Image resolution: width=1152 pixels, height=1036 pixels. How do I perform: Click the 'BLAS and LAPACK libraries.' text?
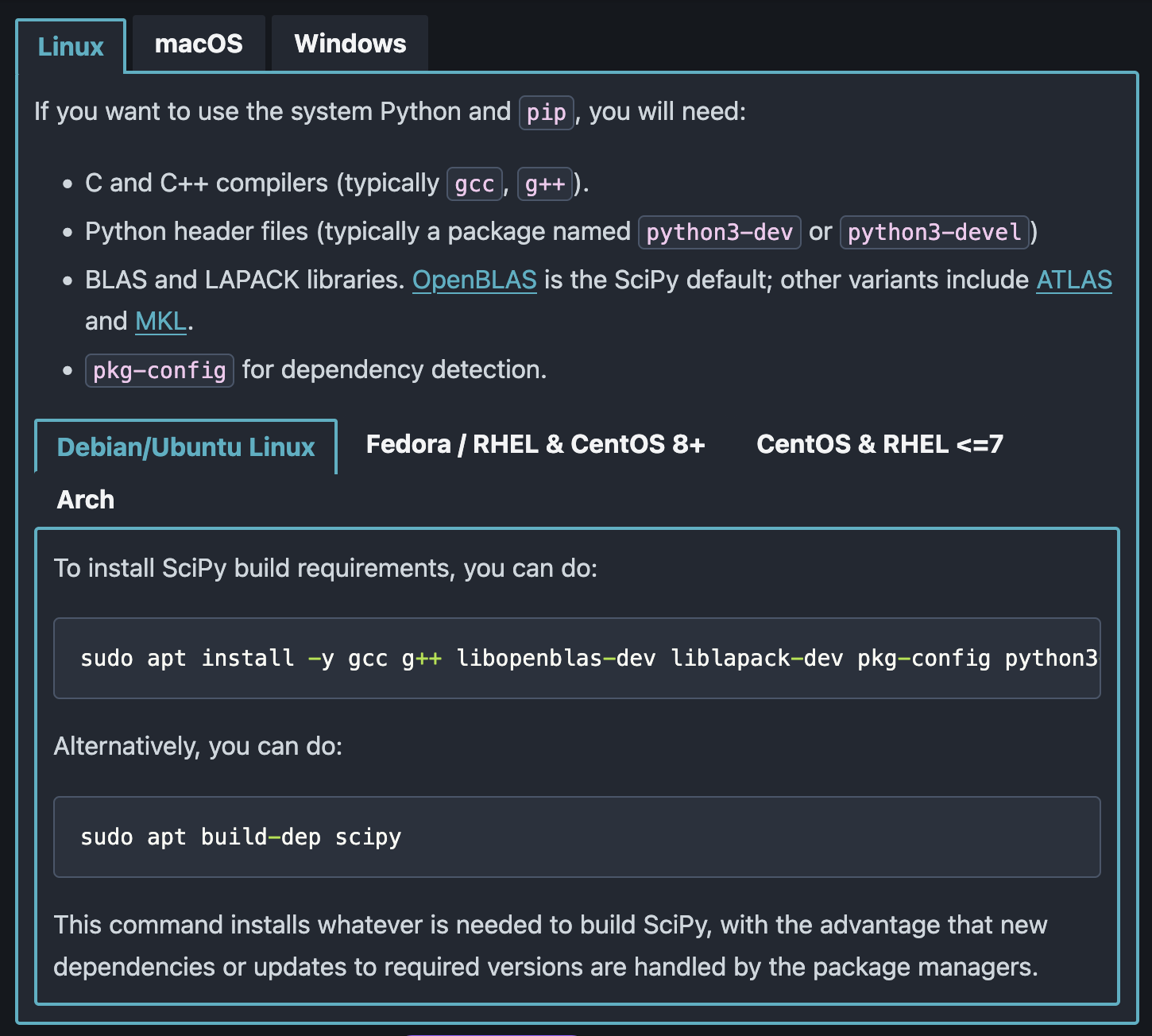pos(245,280)
